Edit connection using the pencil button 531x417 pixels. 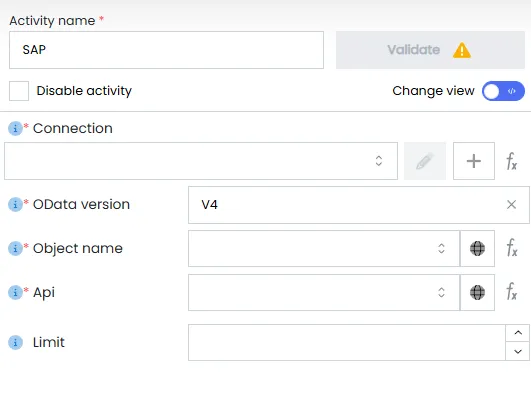[425, 161]
